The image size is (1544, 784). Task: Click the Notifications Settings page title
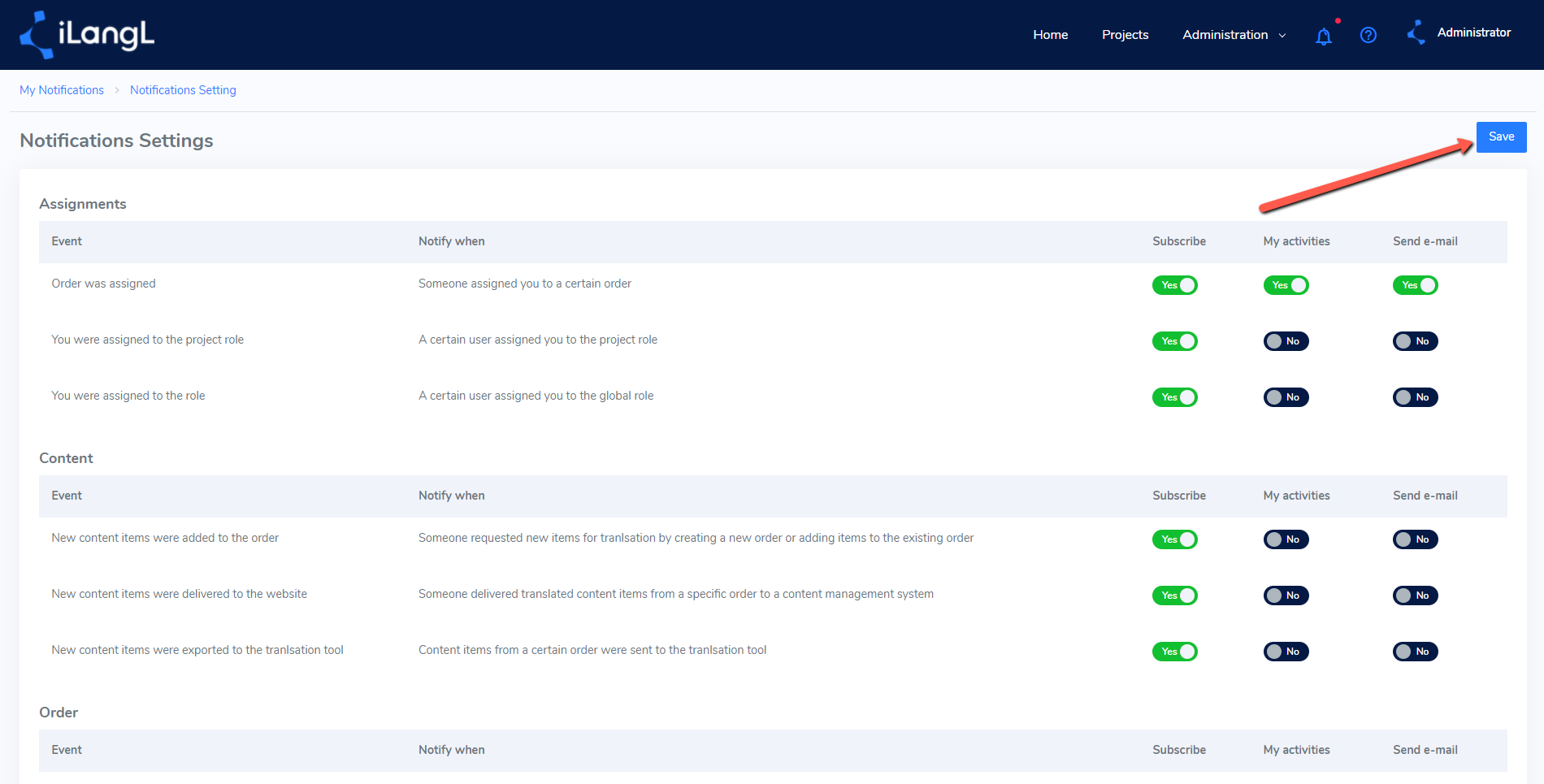(116, 141)
